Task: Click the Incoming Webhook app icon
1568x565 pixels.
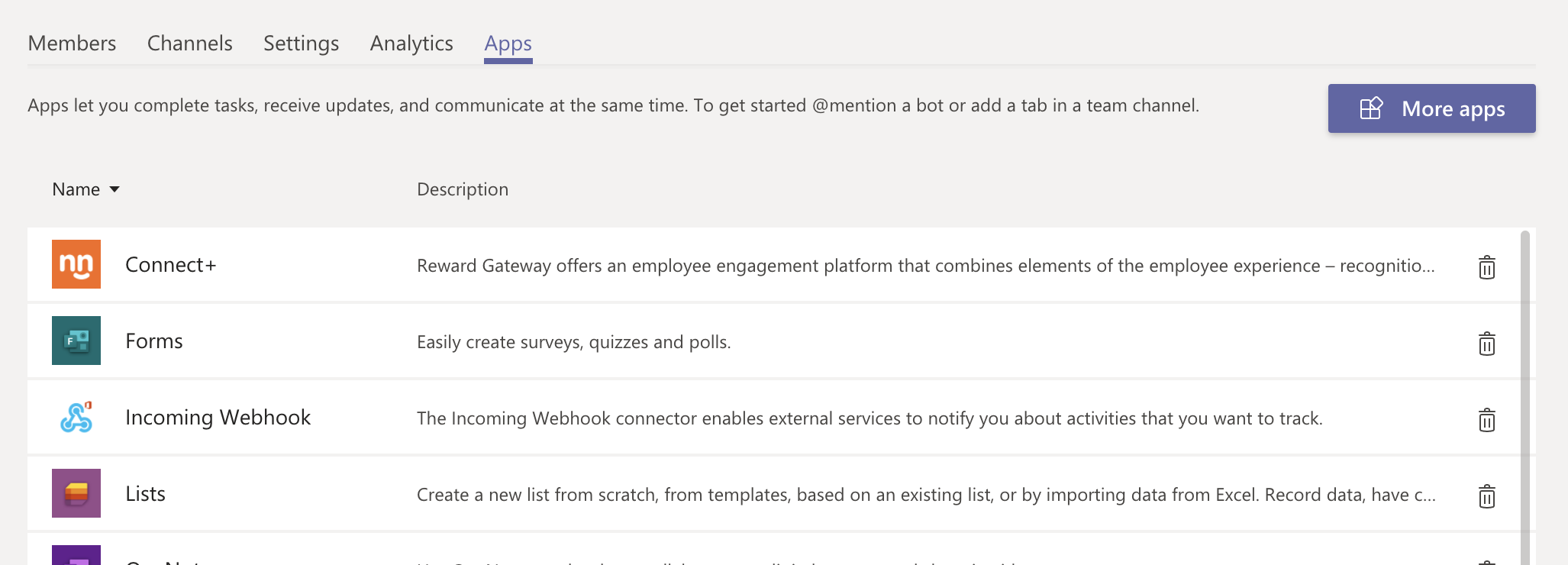Action: (x=76, y=417)
